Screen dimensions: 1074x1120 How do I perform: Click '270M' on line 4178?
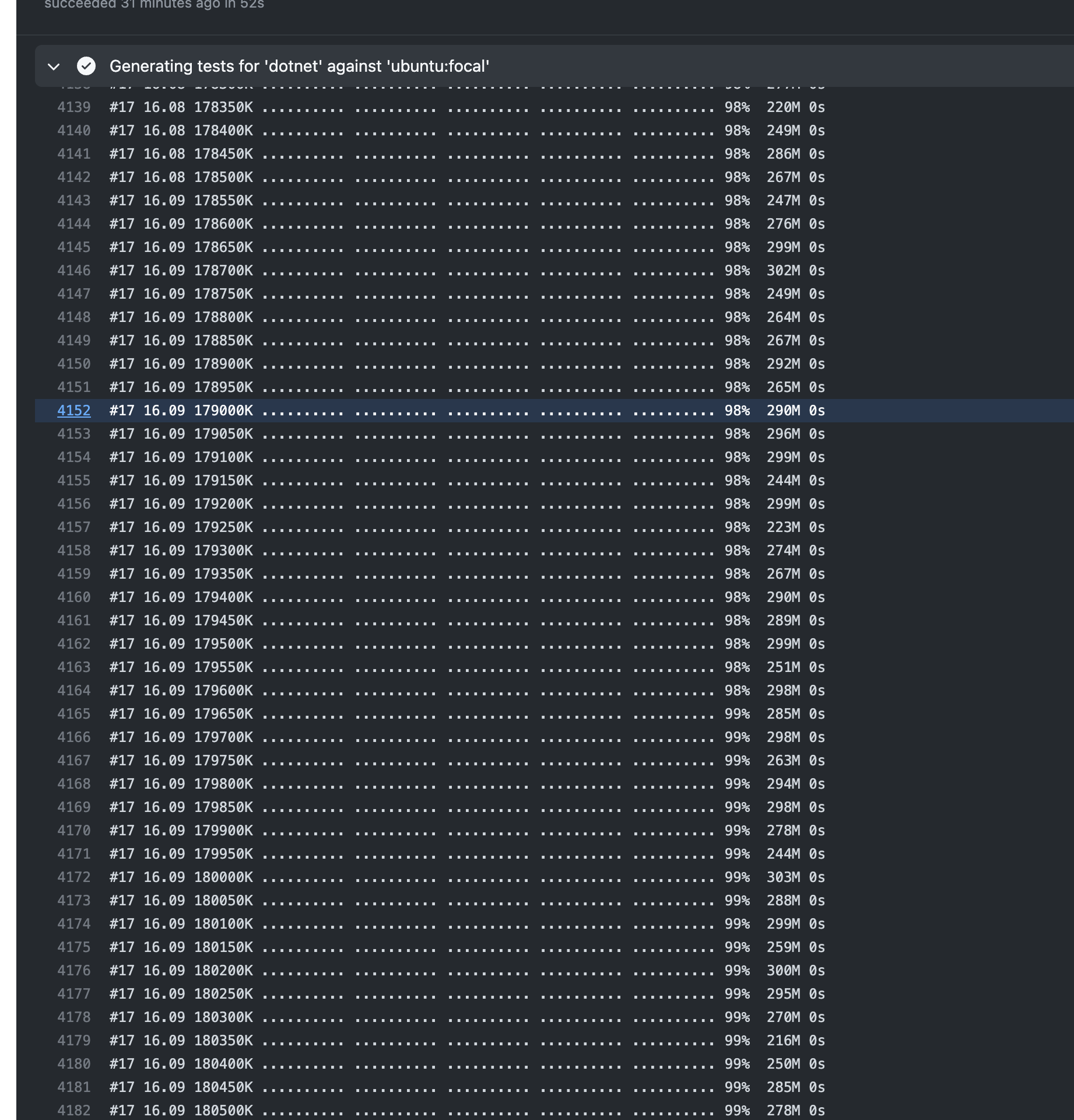tap(783, 1017)
